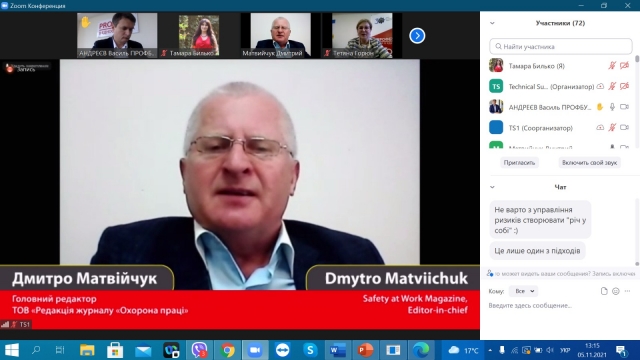This screenshot has height=360, width=640.
Task: Open Microsoft Word from the taskbar
Action: click(x=338, y=350)
